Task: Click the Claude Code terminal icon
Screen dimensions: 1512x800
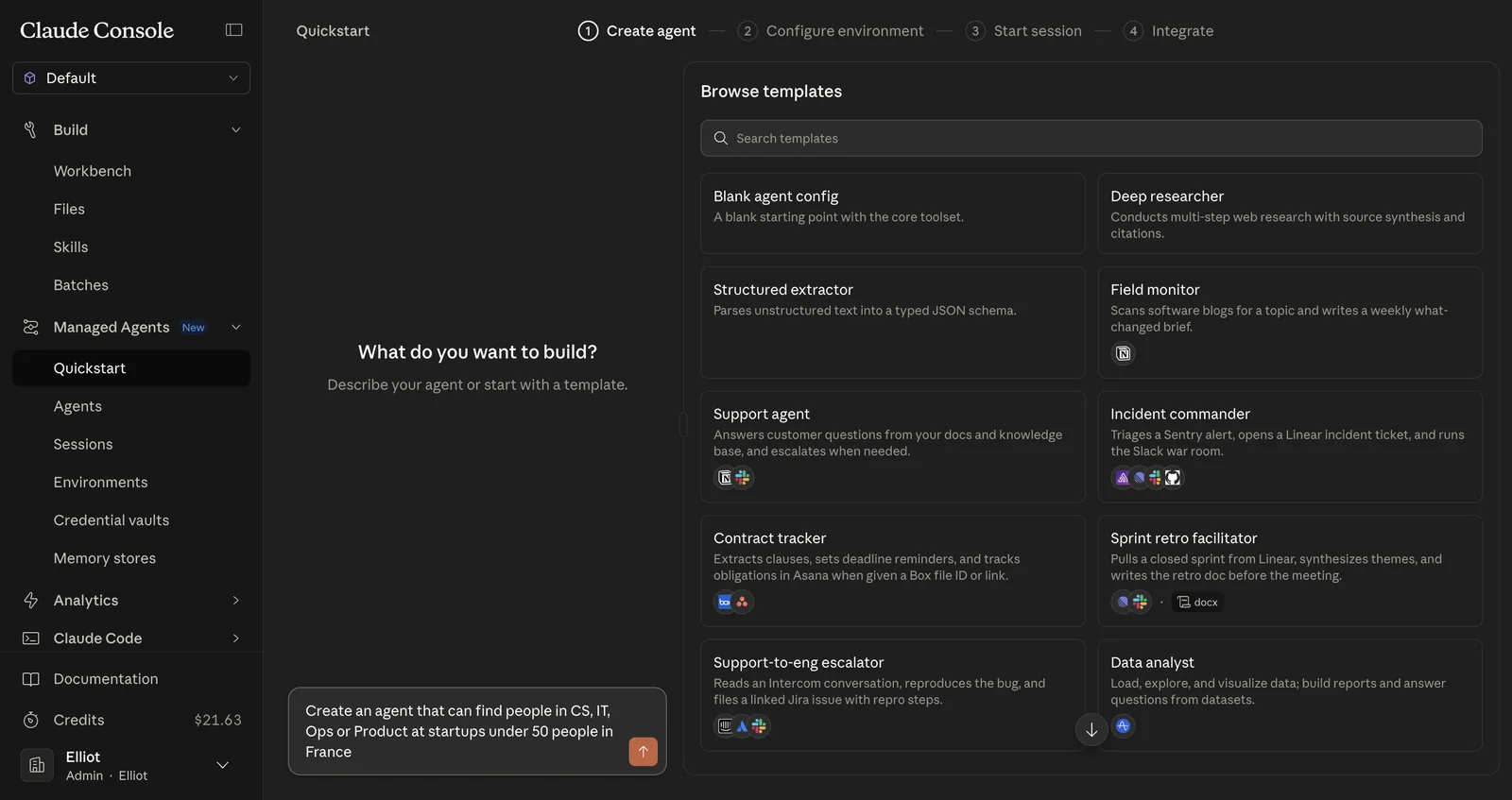Action: click(x=30, y=638)
